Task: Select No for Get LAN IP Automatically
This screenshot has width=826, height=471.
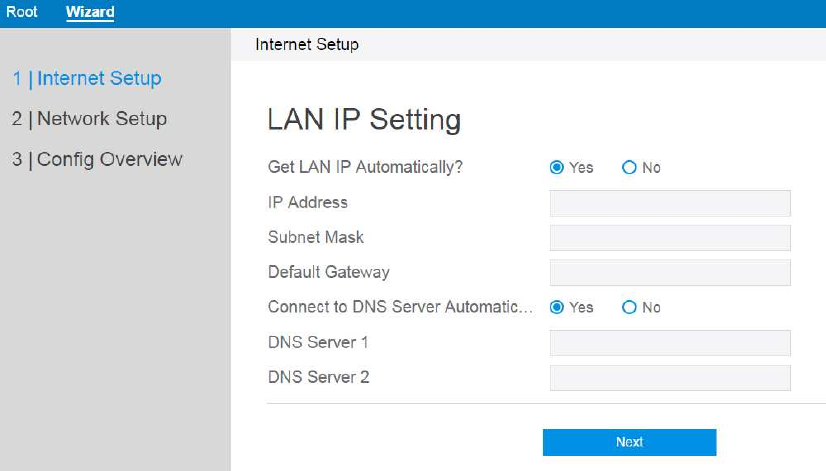Action: point(630,168)
